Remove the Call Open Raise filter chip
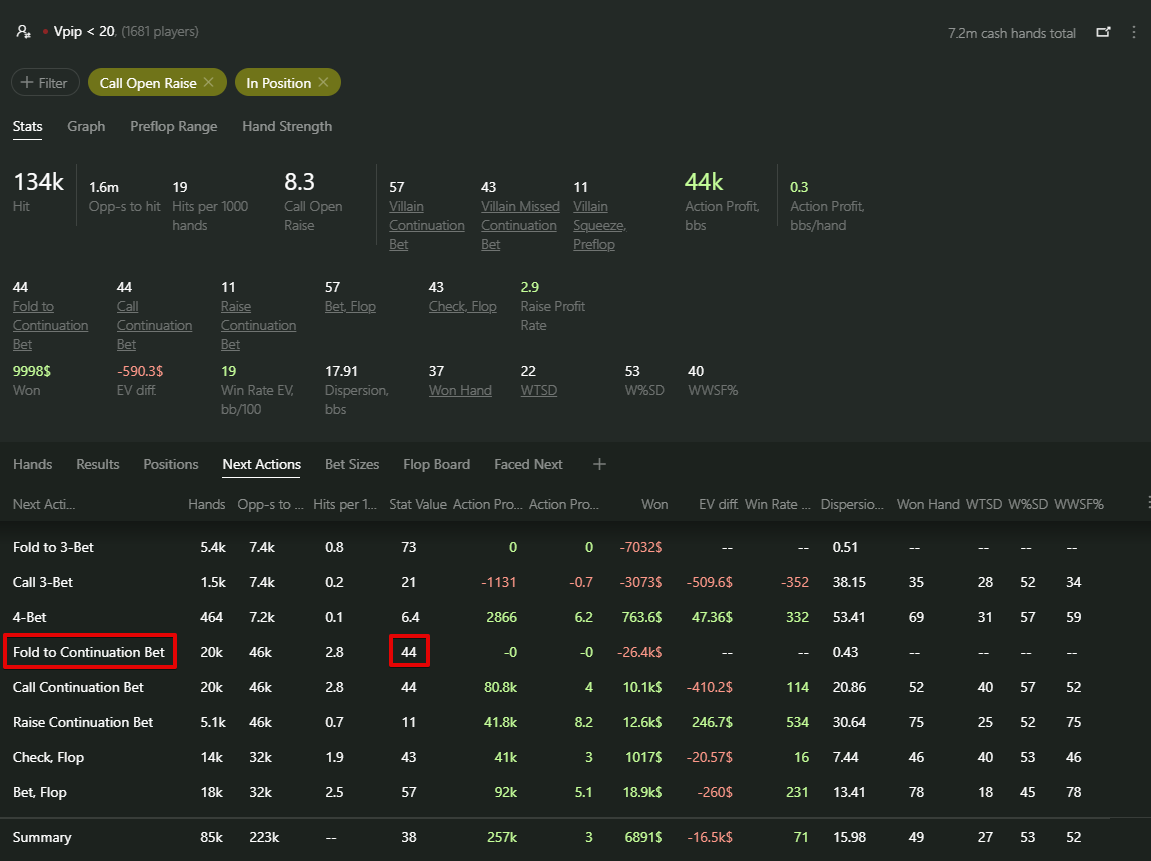The image size is (1151, 861). click(208, 83)
